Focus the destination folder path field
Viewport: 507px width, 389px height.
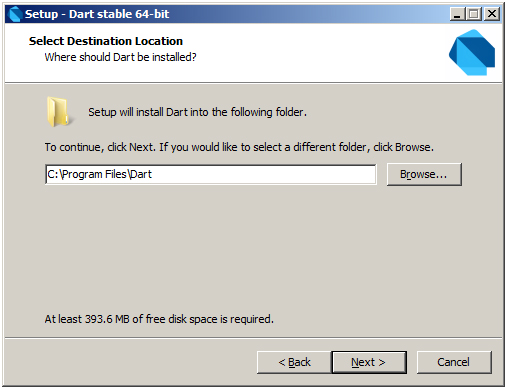pos(211,174)
